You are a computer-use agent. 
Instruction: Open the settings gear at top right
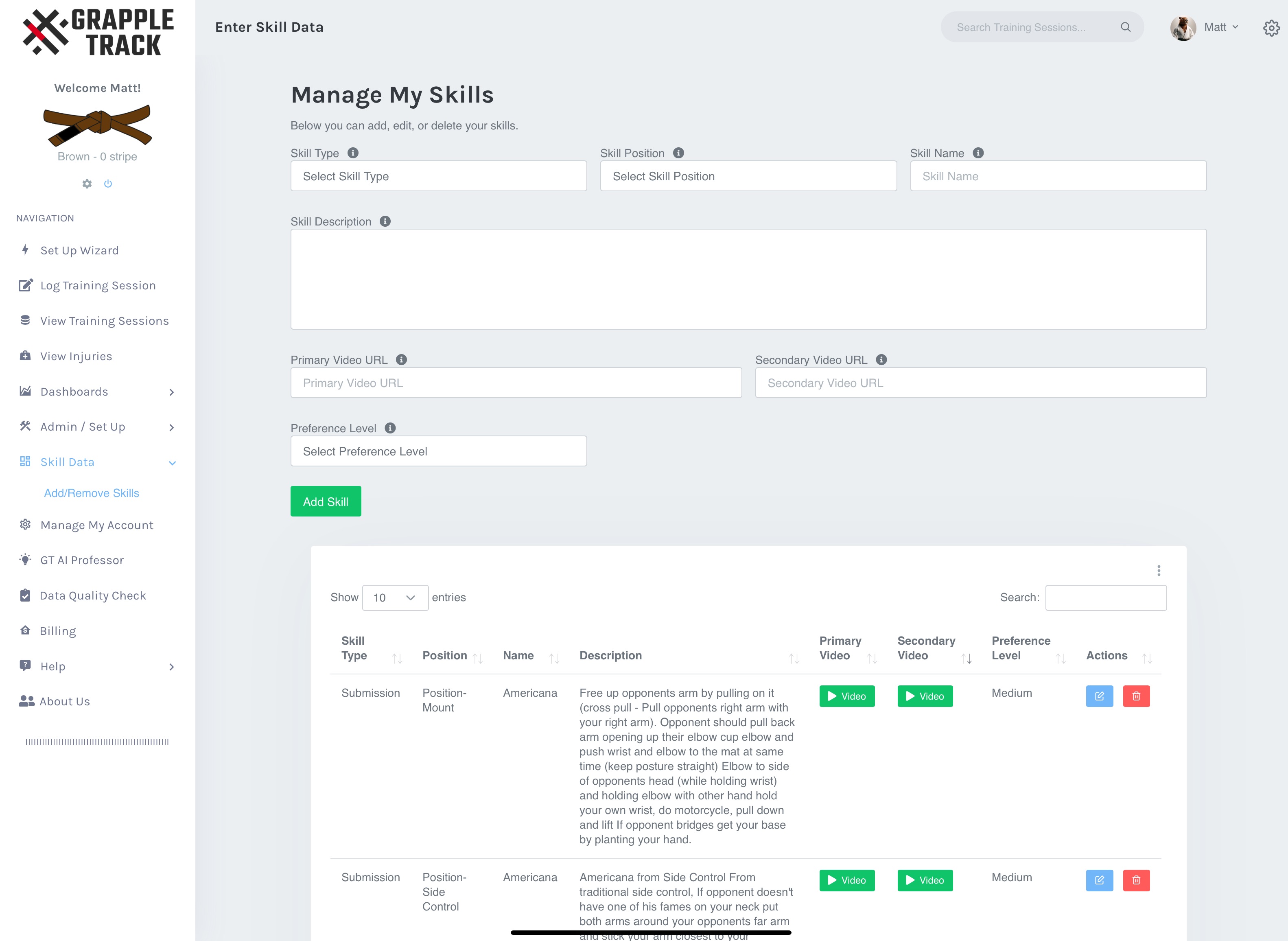1271,28
